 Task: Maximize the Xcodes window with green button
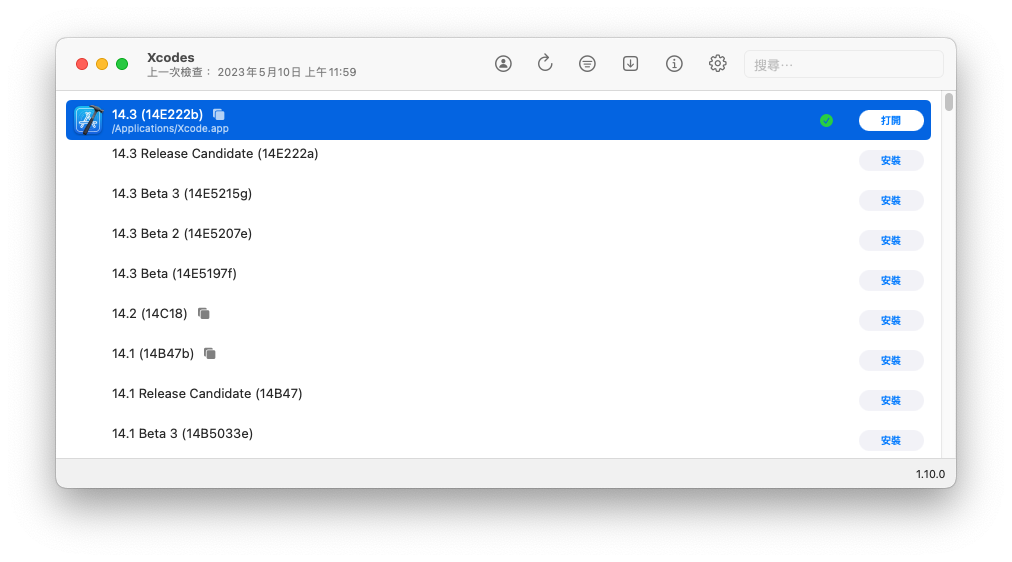point(122,64)
